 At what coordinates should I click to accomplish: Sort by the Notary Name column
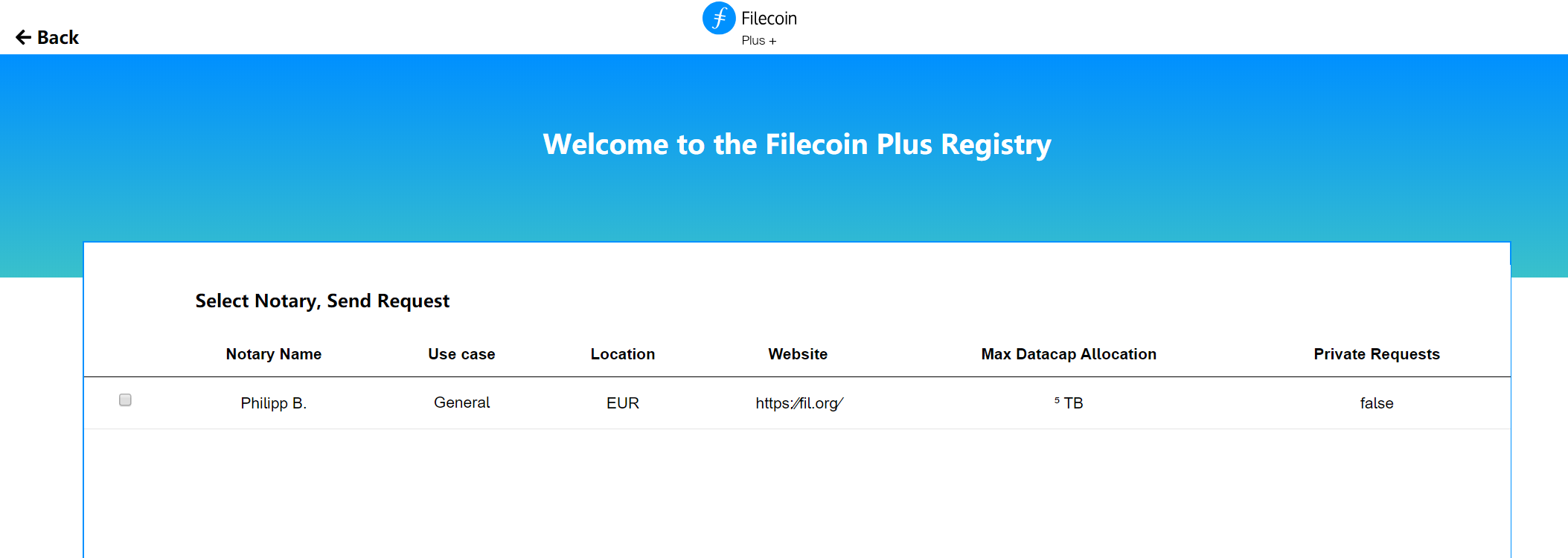point(273,354)
